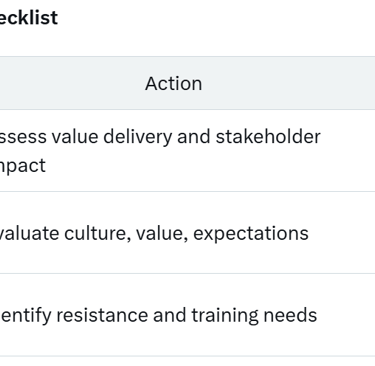Screen dimensions: 375x366
Task: Click the word "training" in last row
Action: click(x=225, y=316)
